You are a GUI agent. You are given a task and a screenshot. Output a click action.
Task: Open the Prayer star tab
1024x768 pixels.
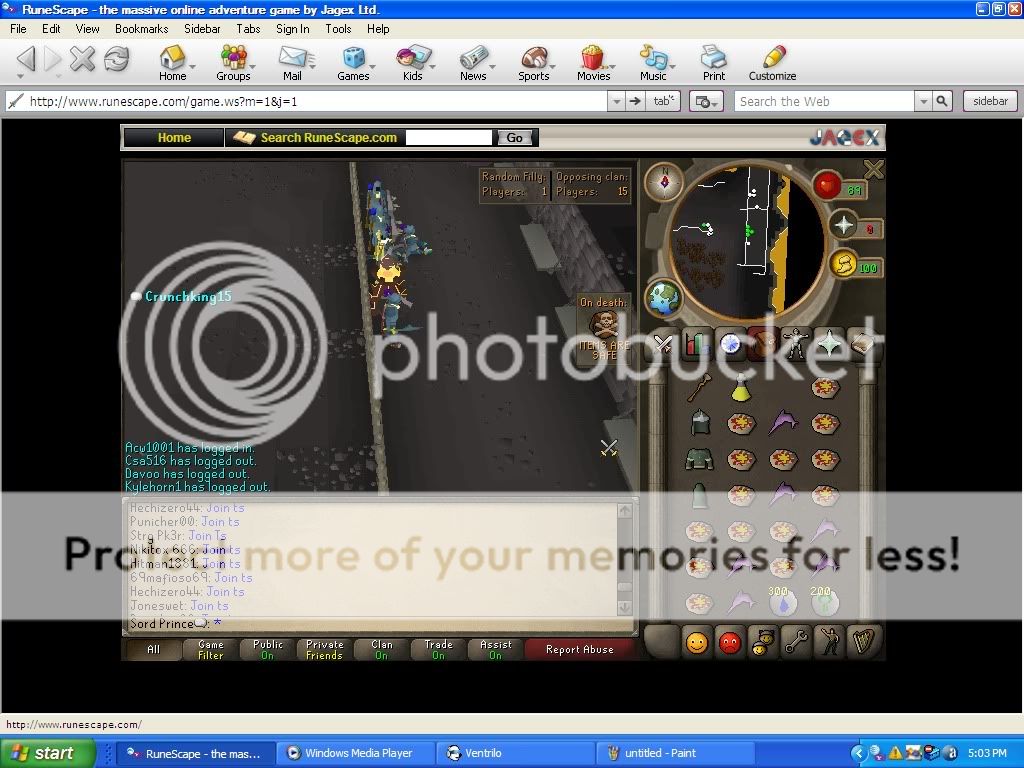[828, 344]
